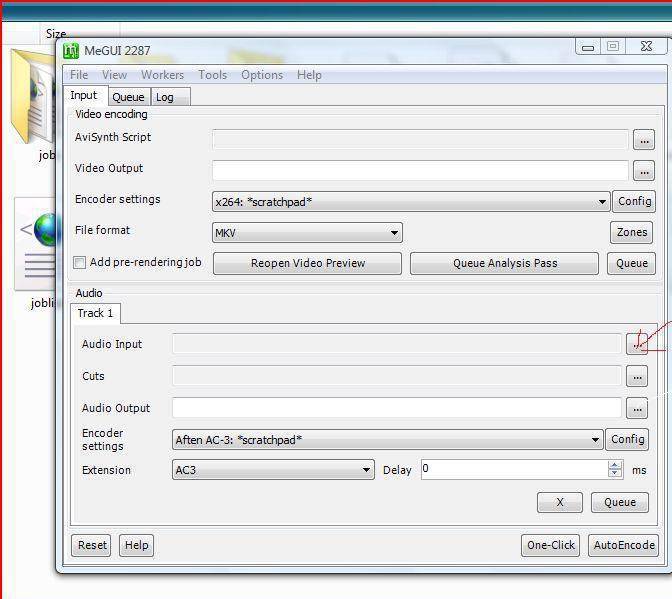The height and width of the screenshot is (599, 672).
Task: Click into the Video Output field
Action: click(x=420, y=171)
